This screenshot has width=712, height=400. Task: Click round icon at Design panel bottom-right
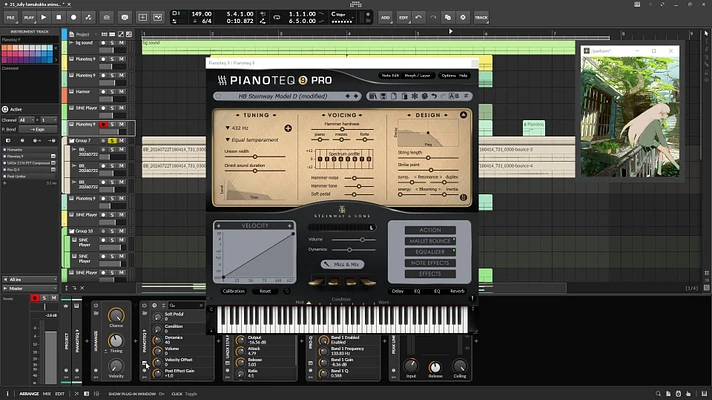point(463,198)
